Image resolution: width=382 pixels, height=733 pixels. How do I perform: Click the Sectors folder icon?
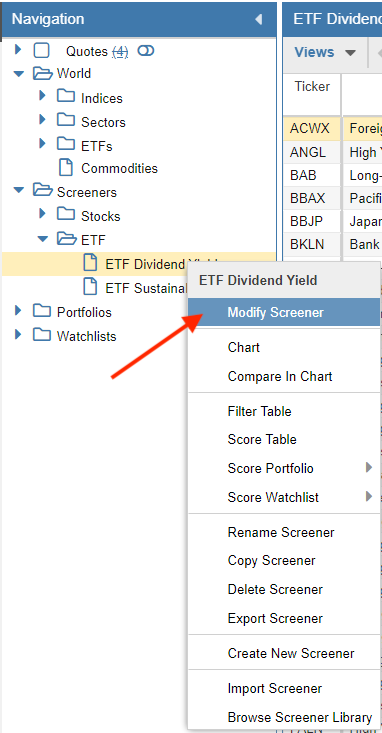pyautogui.click(x=66, y=121)
